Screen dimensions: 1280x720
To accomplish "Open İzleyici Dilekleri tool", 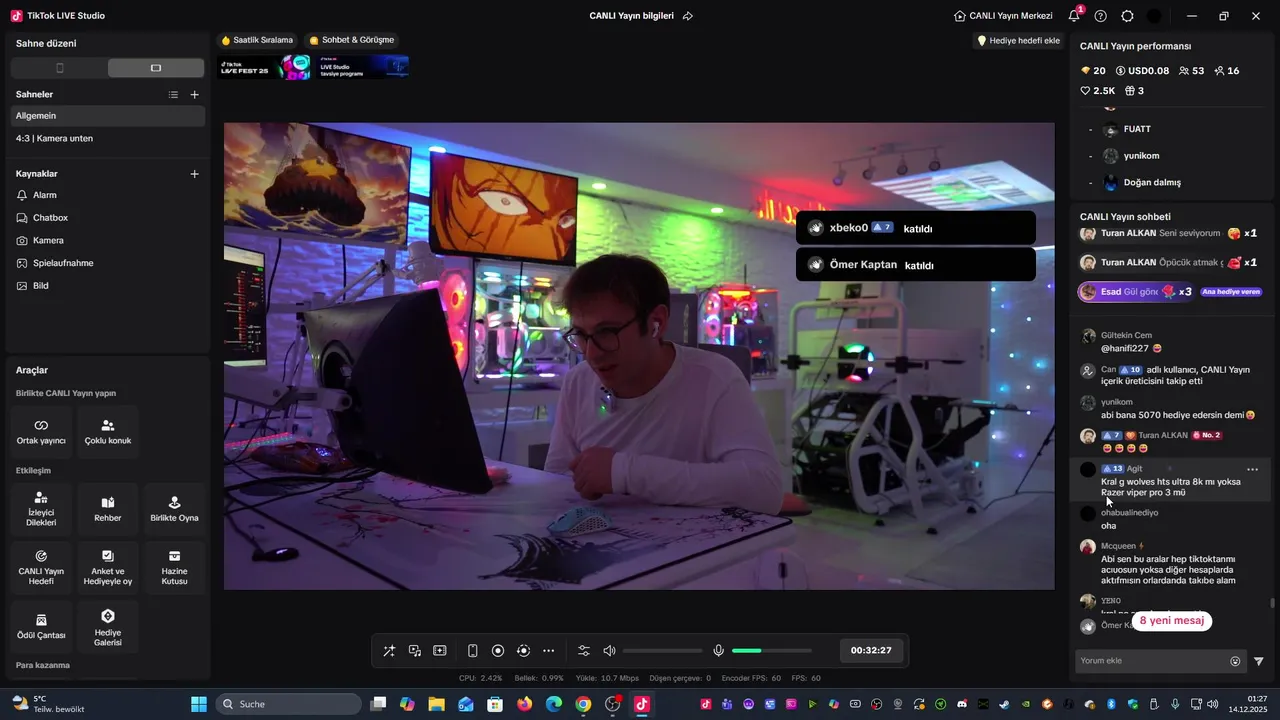I will click(x=41, y=509).
